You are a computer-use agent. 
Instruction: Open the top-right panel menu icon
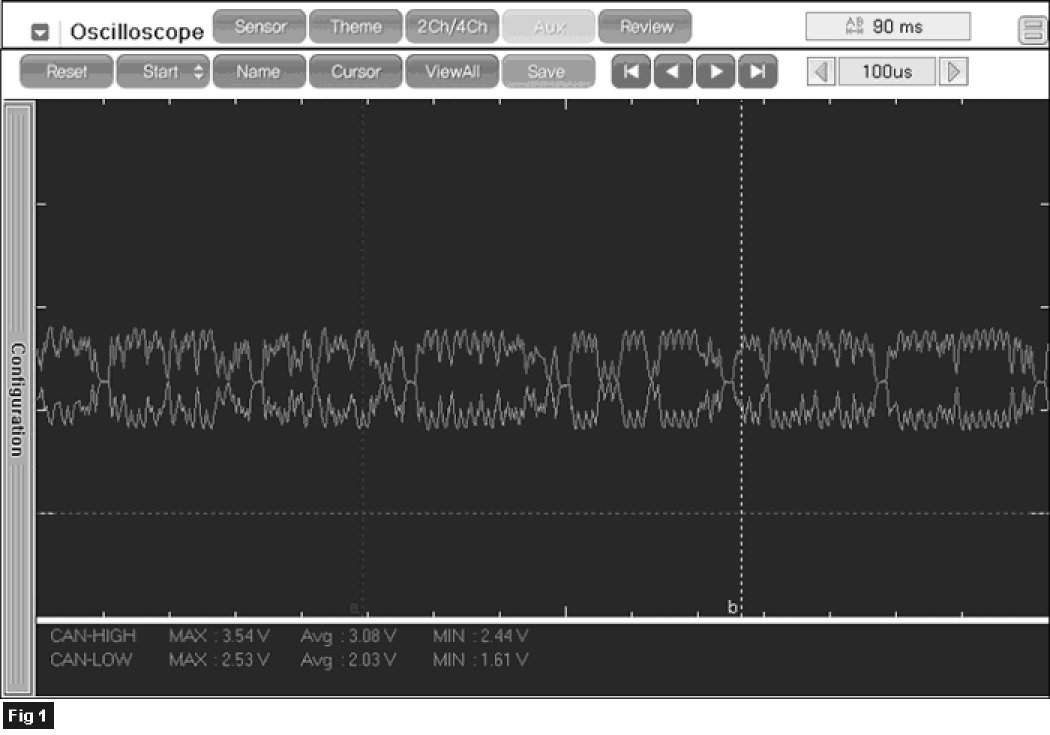tap(1031, 31)
